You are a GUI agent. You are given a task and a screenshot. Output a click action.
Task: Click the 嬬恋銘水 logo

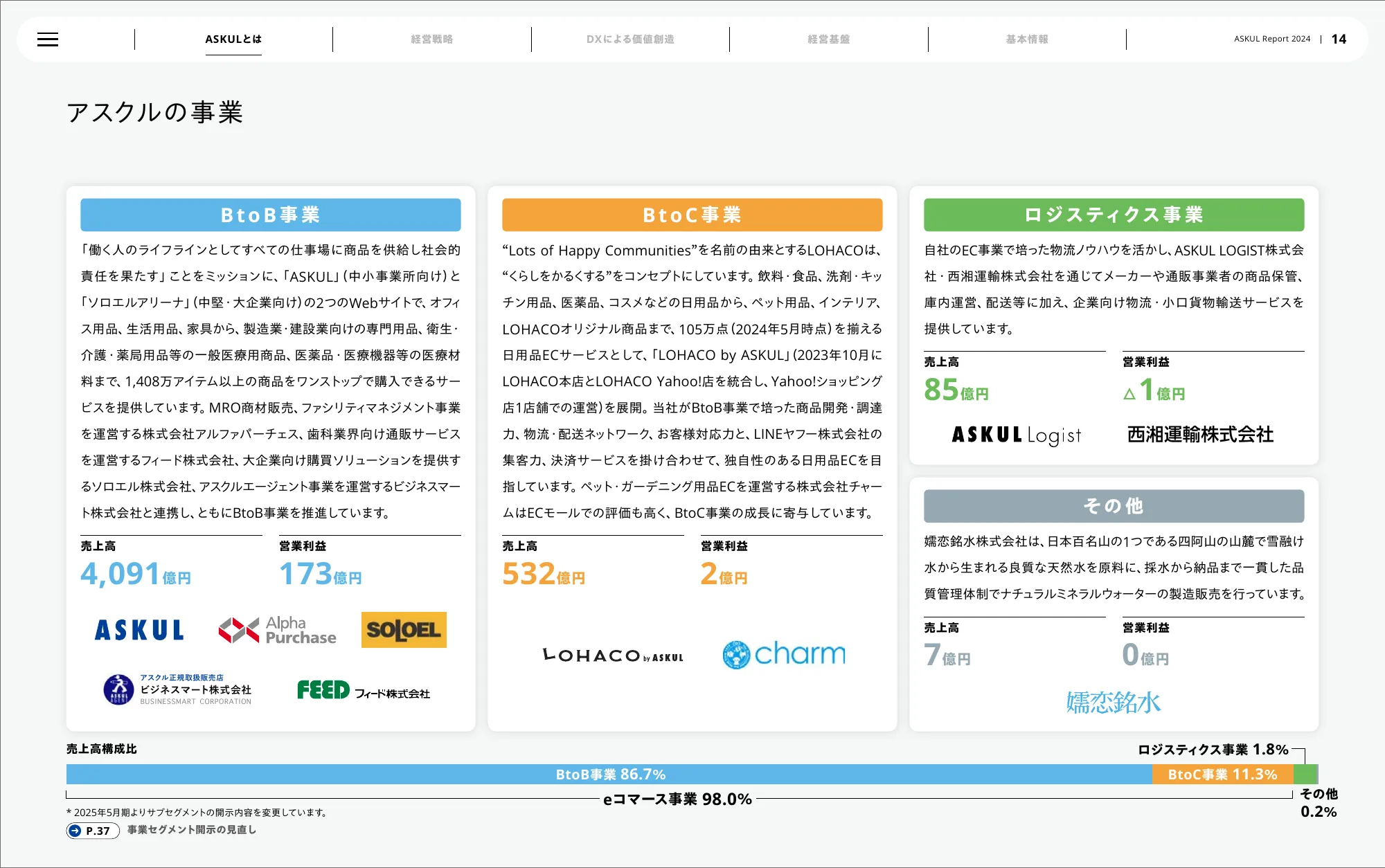point(1114,703)
